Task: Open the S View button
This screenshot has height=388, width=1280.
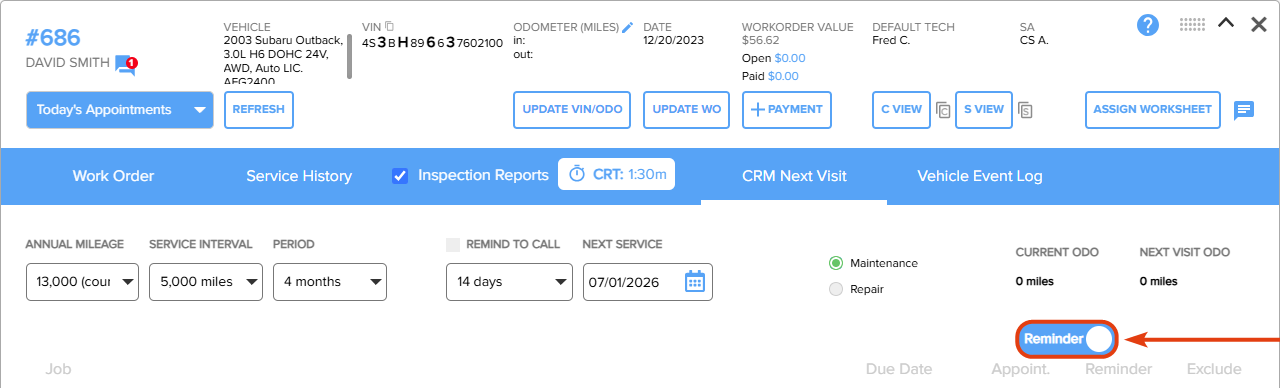Action: (x=983, y=110)
